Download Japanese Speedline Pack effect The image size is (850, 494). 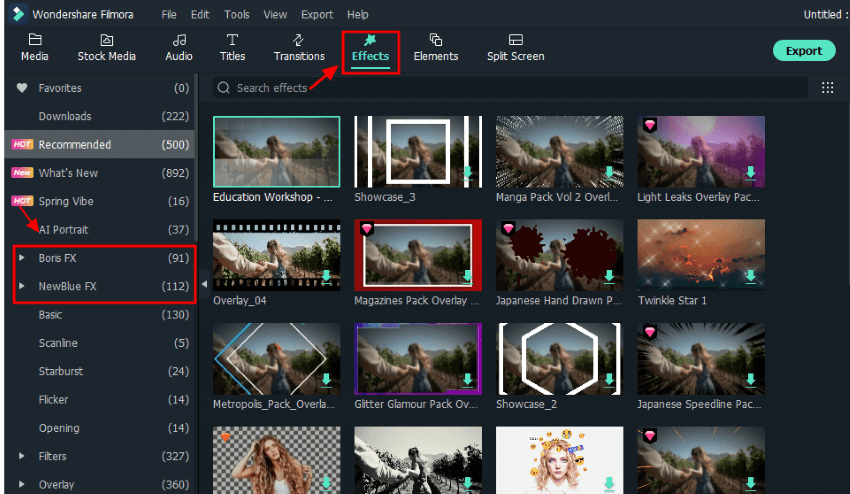click(751, 380)
